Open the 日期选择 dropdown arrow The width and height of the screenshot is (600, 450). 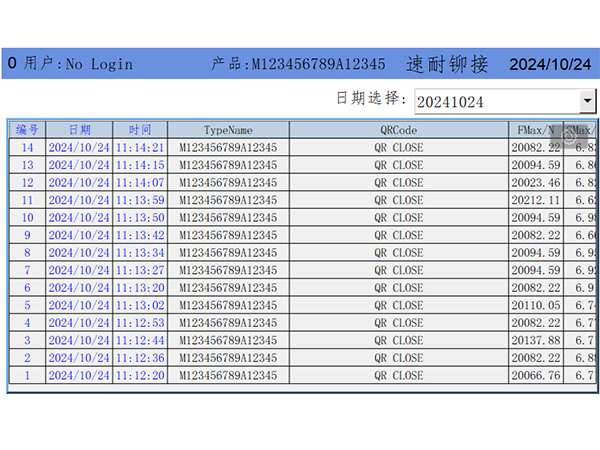coord(587,101)
